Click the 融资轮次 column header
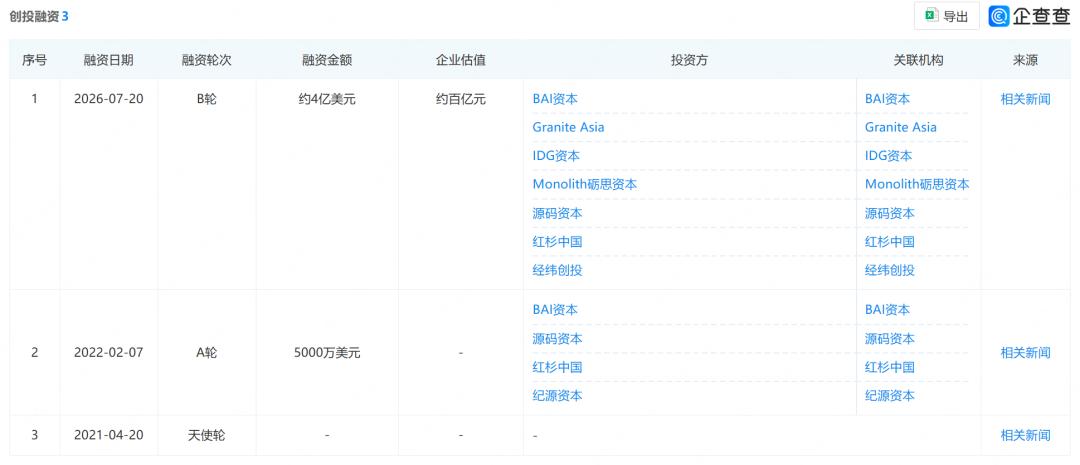 click(x=207, y=60)
